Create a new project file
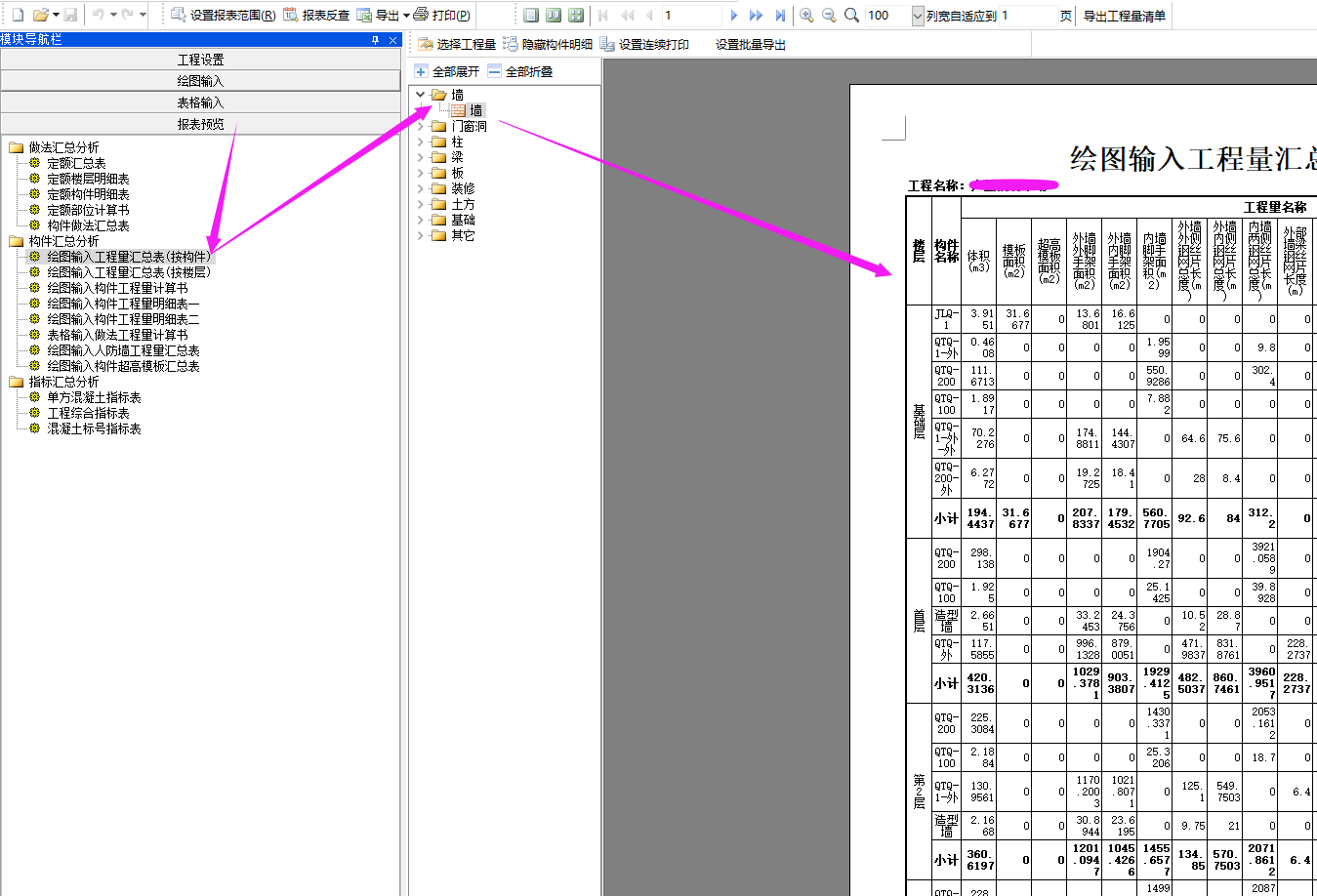Image resolution: width=1317 pixels, height=896 pixels. click(18, 15)
